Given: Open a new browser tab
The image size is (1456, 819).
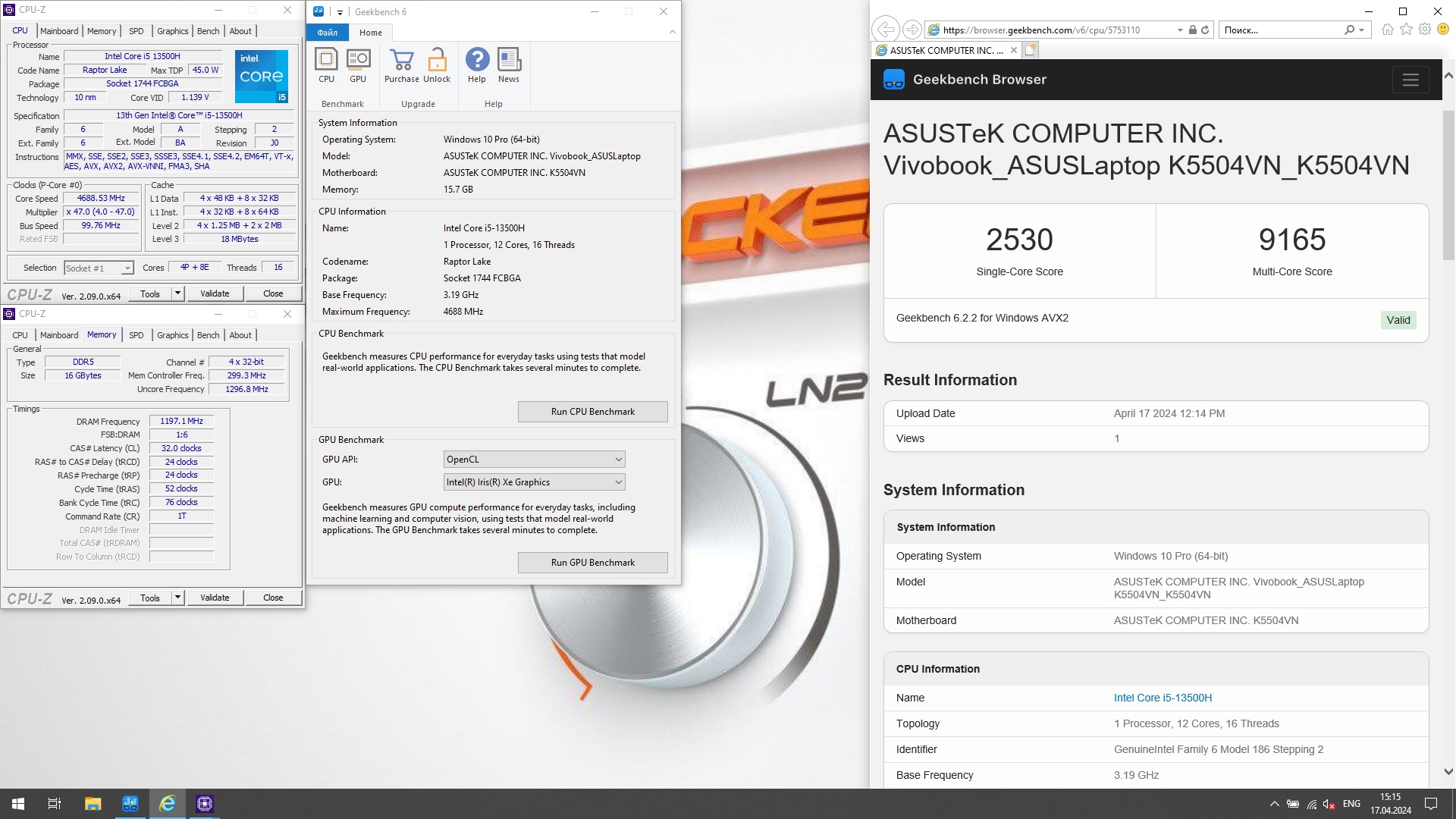Looking at the screenshot, I should click(x=1030, y=50).
